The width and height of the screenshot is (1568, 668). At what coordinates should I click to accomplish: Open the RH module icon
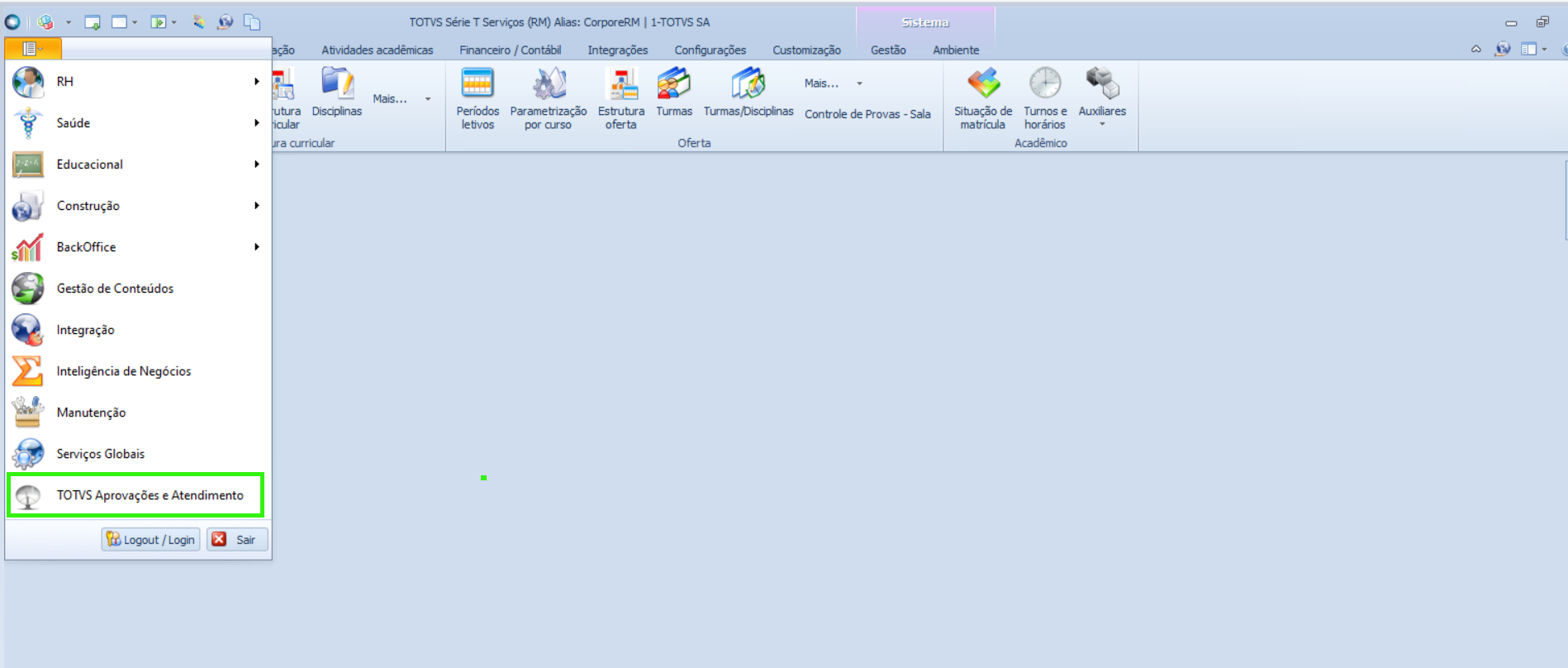pyautogui.click(x=28, y=82)
